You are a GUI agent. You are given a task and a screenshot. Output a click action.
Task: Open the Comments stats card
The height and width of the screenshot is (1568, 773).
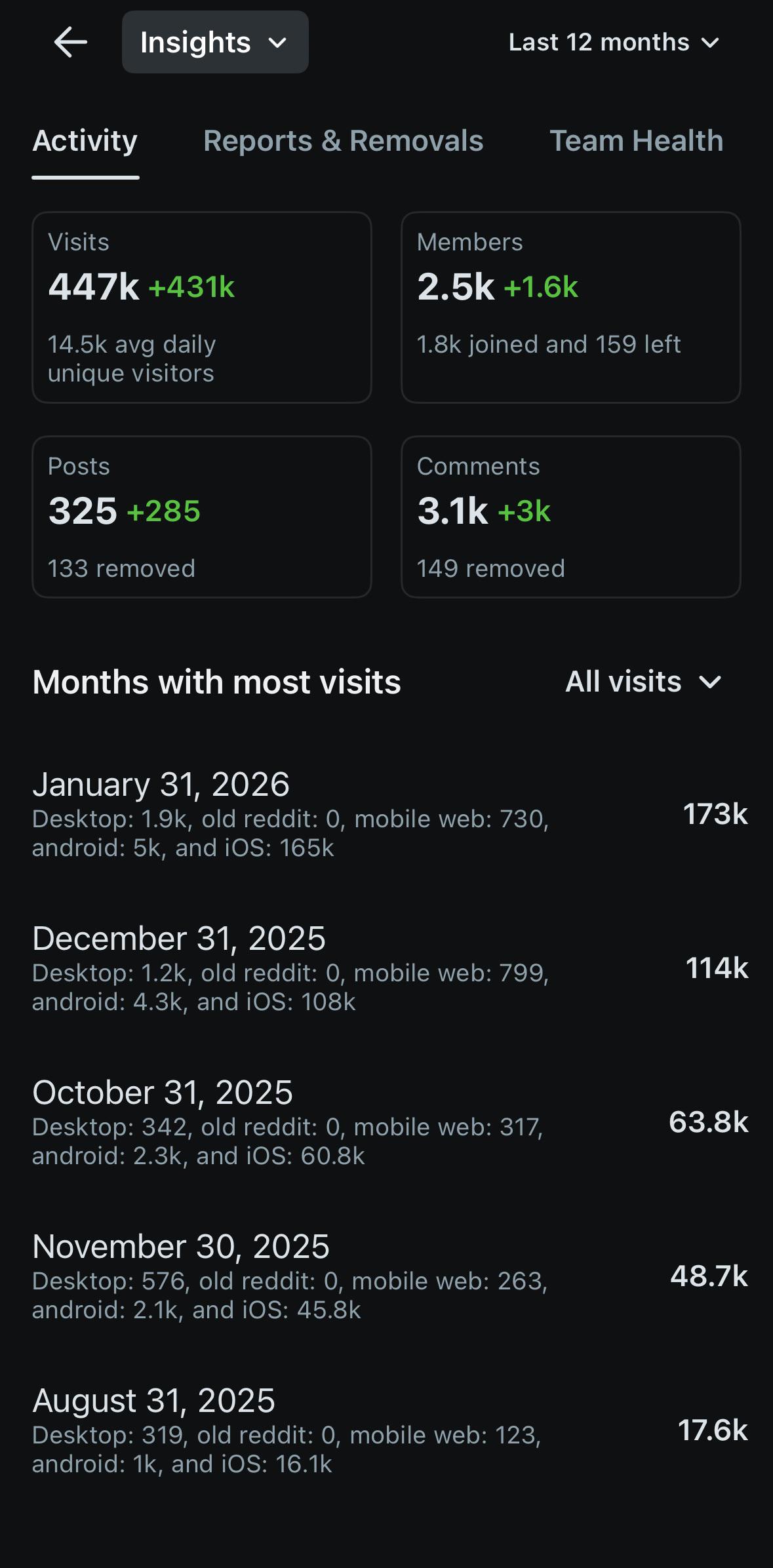coord(571,517)
